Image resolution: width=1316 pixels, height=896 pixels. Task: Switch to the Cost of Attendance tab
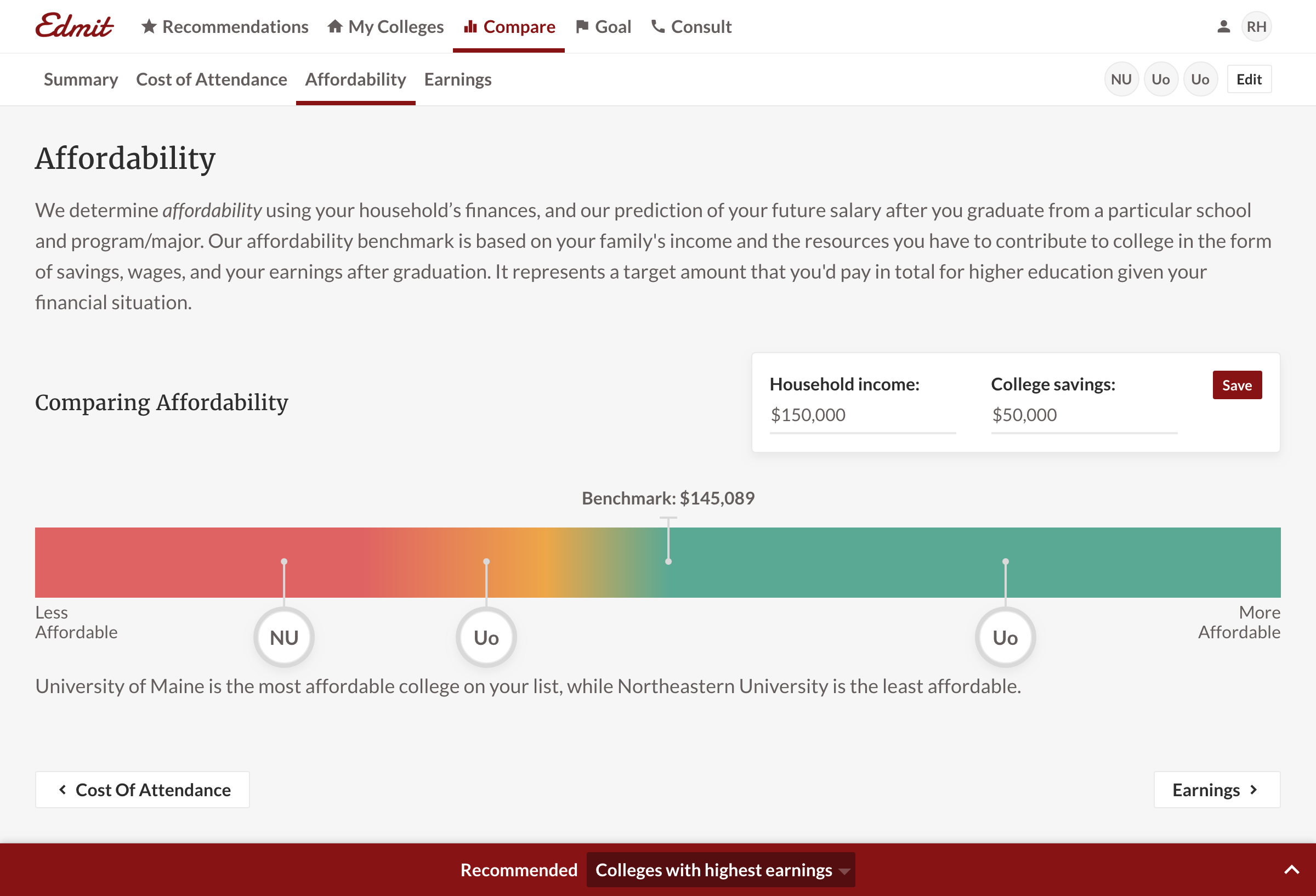point(211,80)
